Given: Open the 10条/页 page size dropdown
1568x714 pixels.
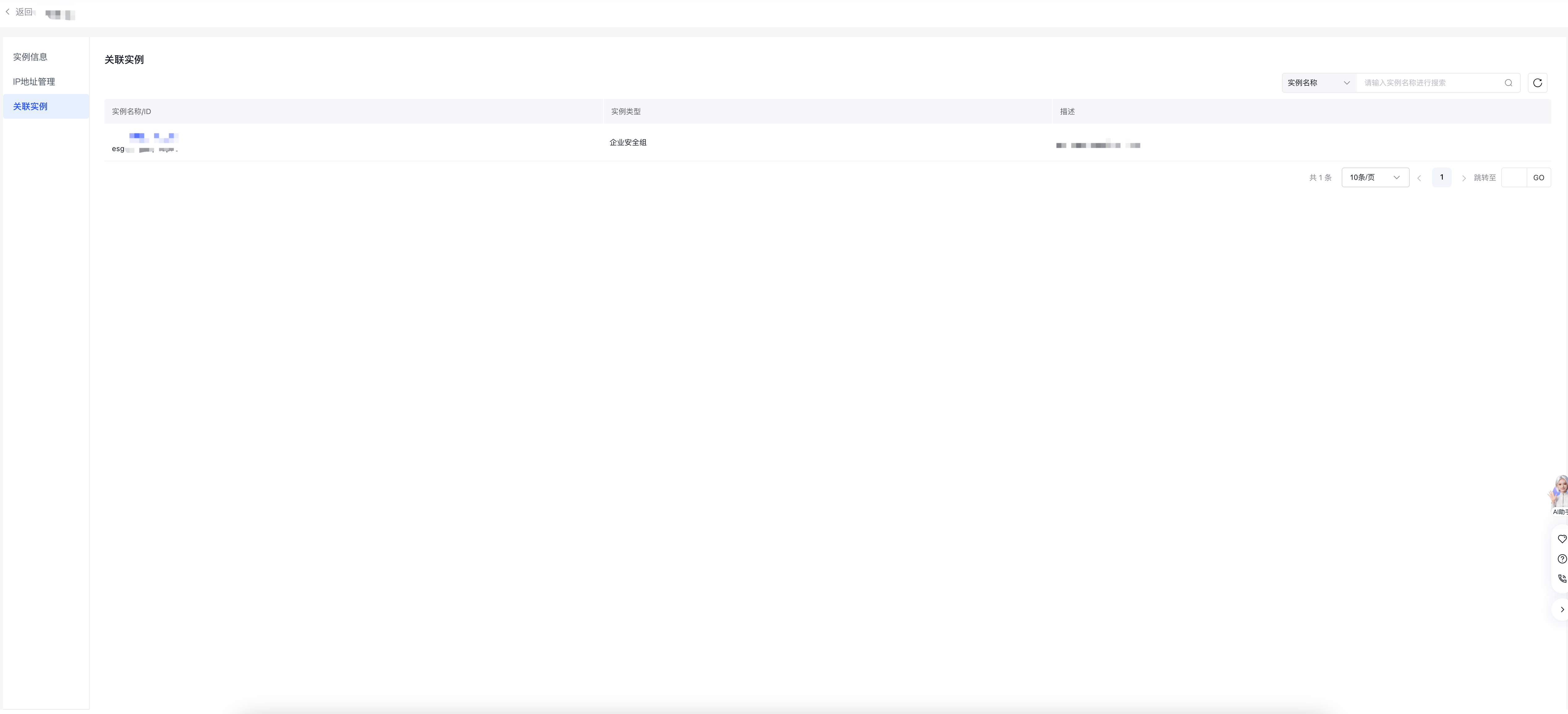Looking at the screenshot, I should (x=1375, y=178).
